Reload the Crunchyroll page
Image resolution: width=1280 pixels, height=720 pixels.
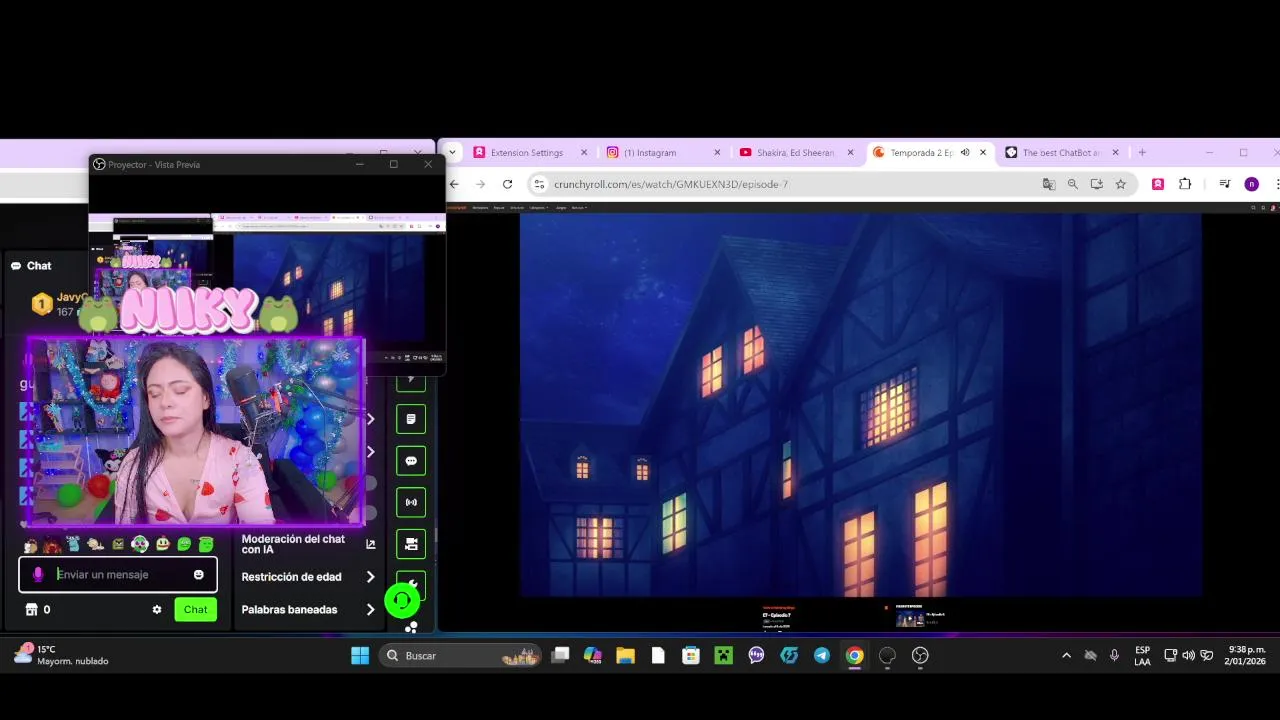(507, 184)
